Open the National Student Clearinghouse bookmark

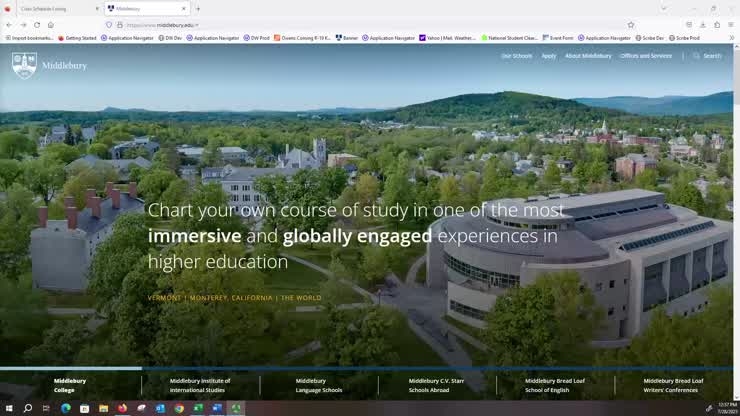[509, 38]
